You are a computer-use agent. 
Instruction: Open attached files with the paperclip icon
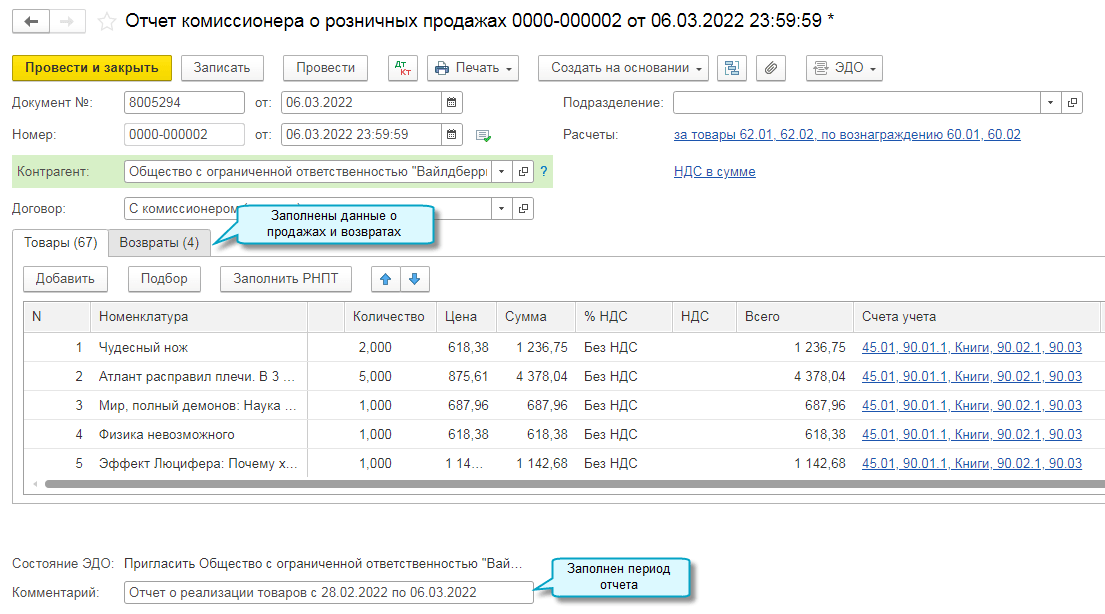coord(771,68)
